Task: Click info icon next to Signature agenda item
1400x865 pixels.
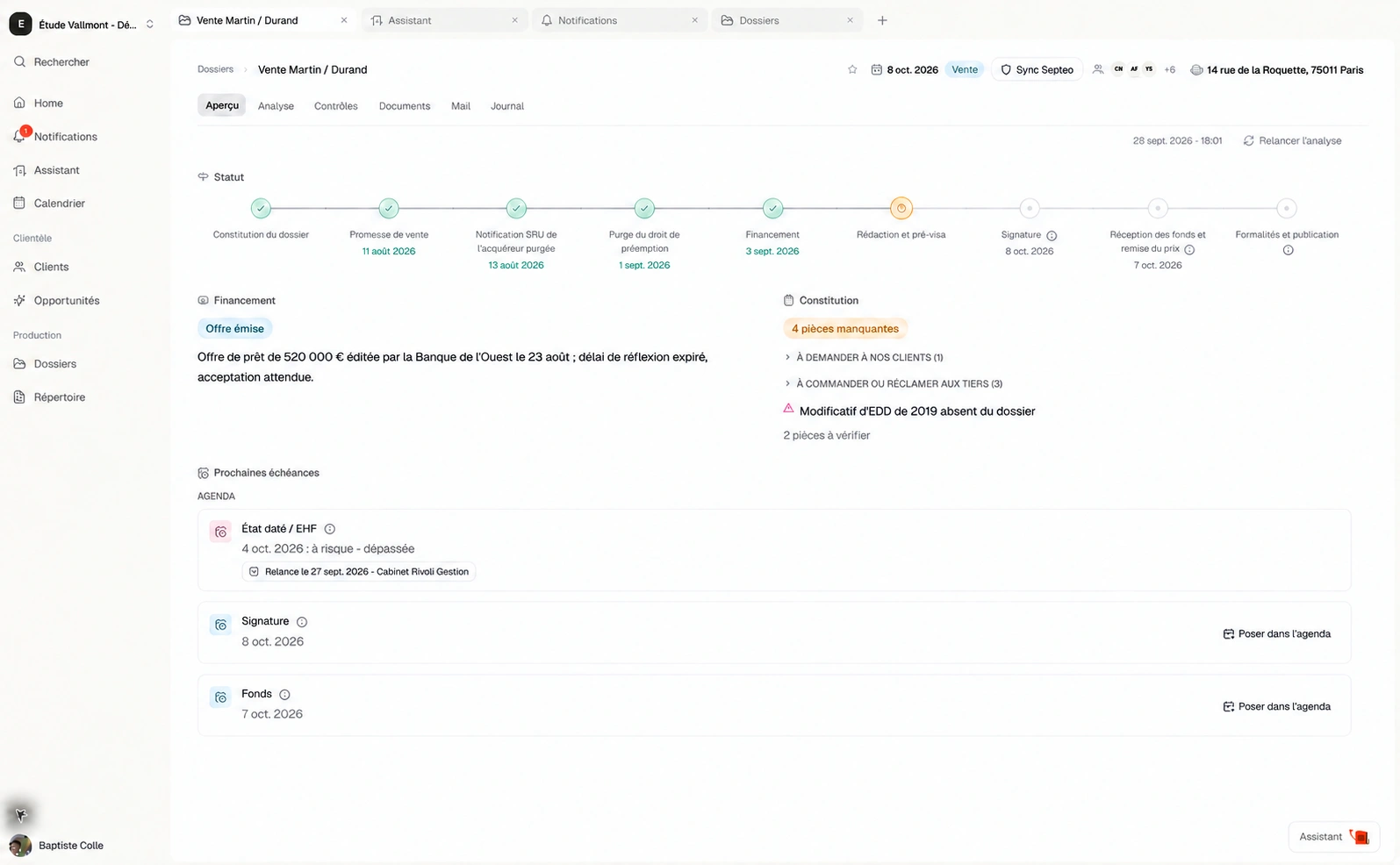Action: pos(302,622)
